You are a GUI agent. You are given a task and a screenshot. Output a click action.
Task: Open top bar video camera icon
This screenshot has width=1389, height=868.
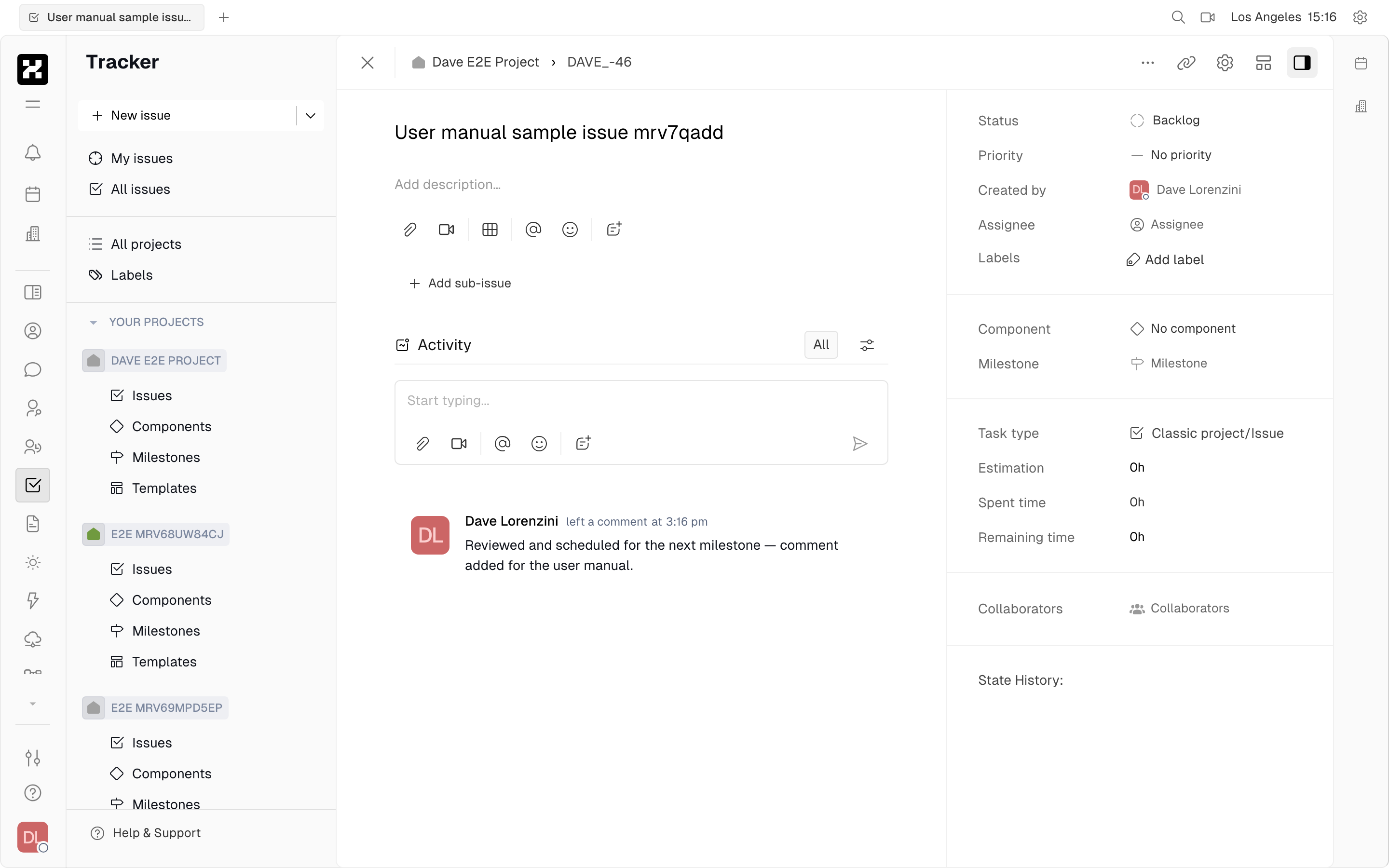click(1208, 17)
